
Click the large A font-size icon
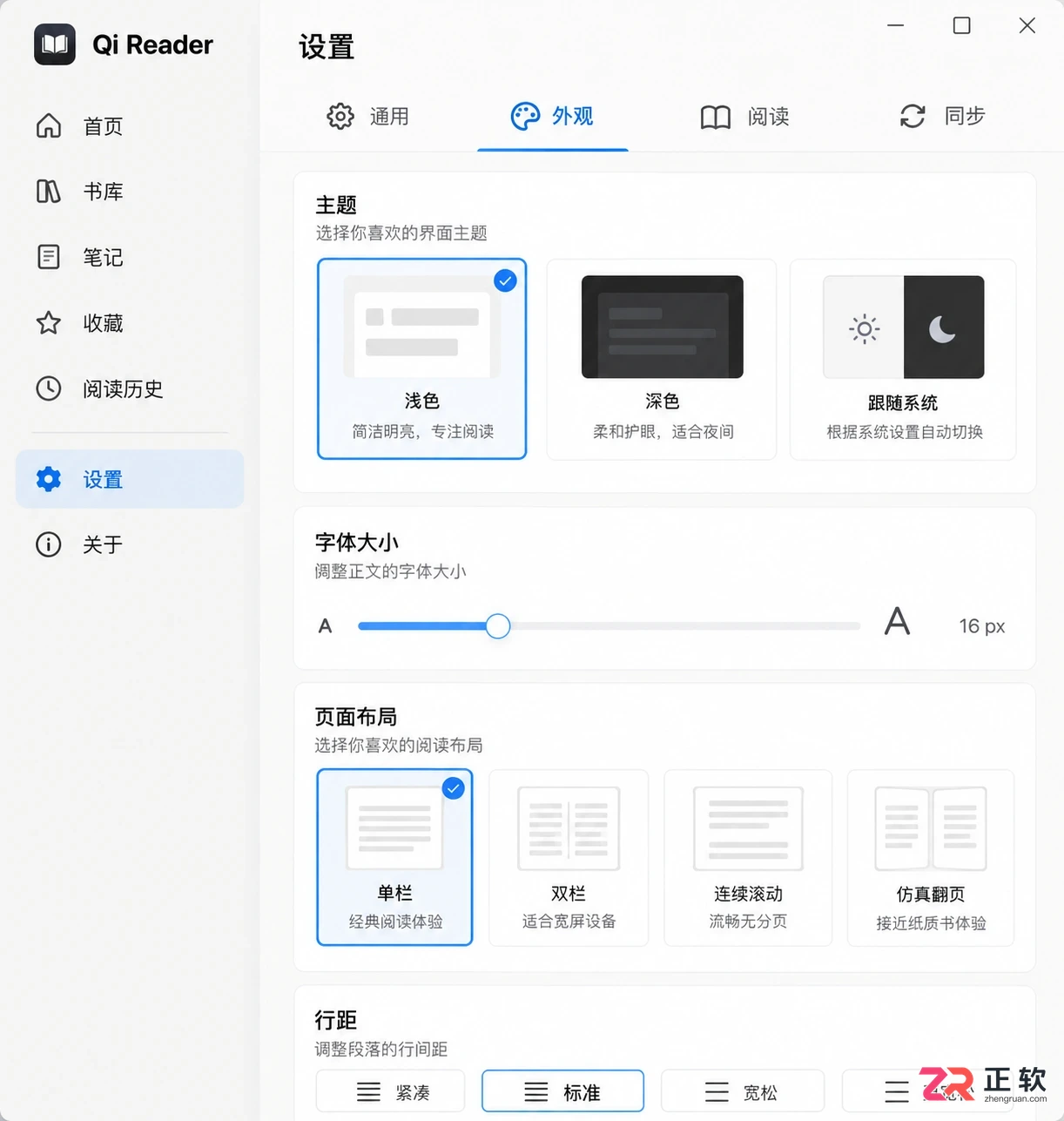(897, 621)
